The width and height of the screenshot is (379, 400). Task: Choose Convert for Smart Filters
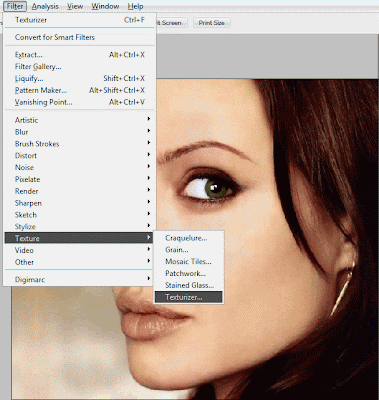[80, 37]
